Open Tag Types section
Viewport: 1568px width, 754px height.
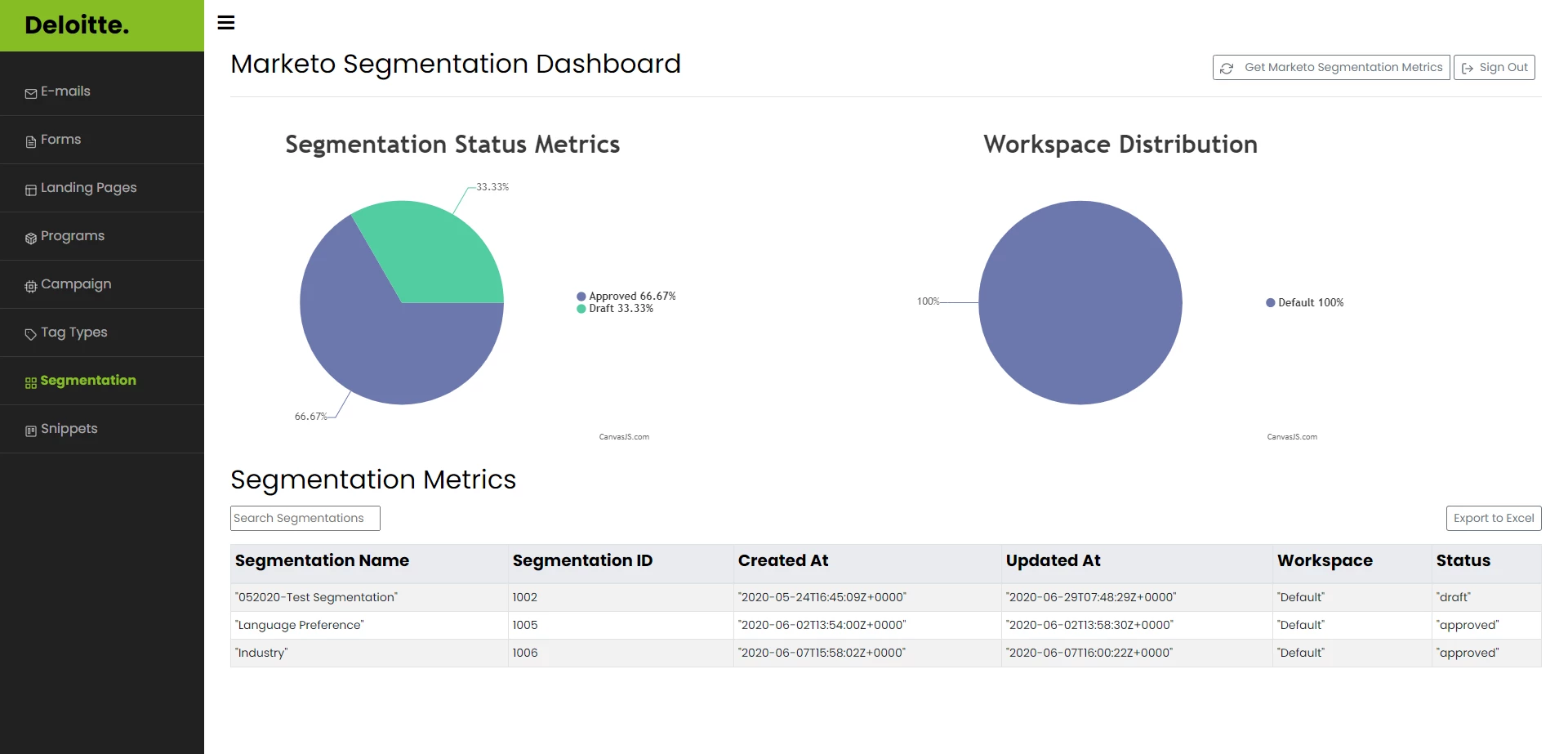[x=102, y=332]
